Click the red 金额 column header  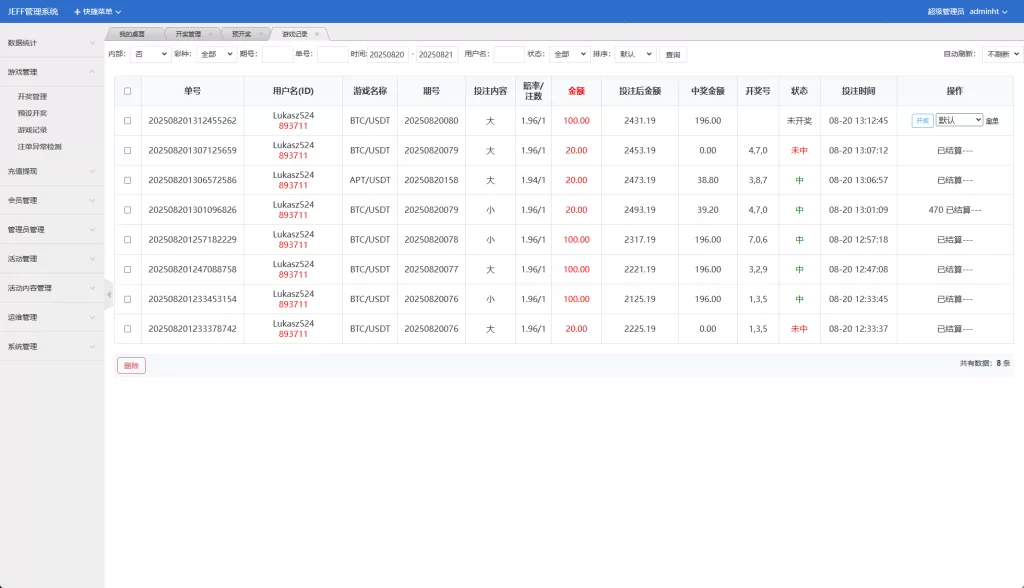click(576, 91)
